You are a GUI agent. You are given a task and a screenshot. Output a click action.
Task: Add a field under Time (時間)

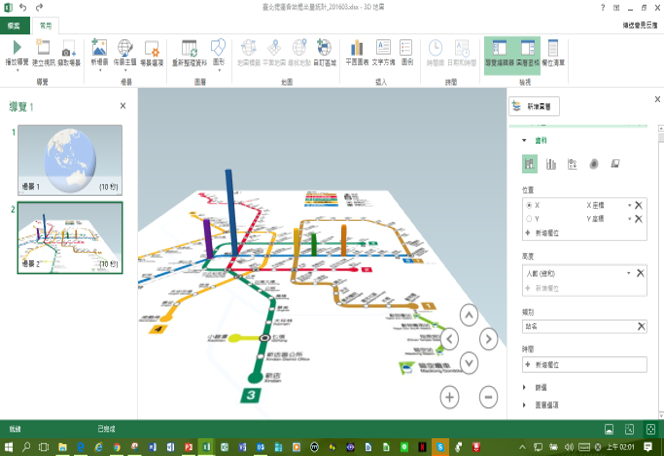click(x=584, y=365)
